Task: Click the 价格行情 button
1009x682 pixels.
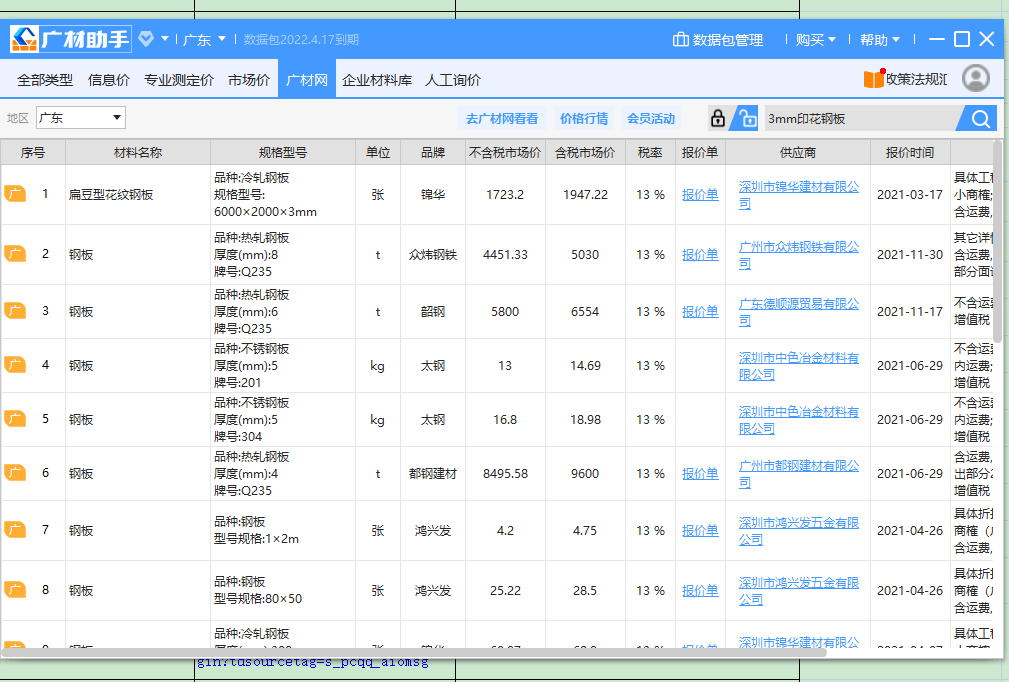Action: coord(584,118)
